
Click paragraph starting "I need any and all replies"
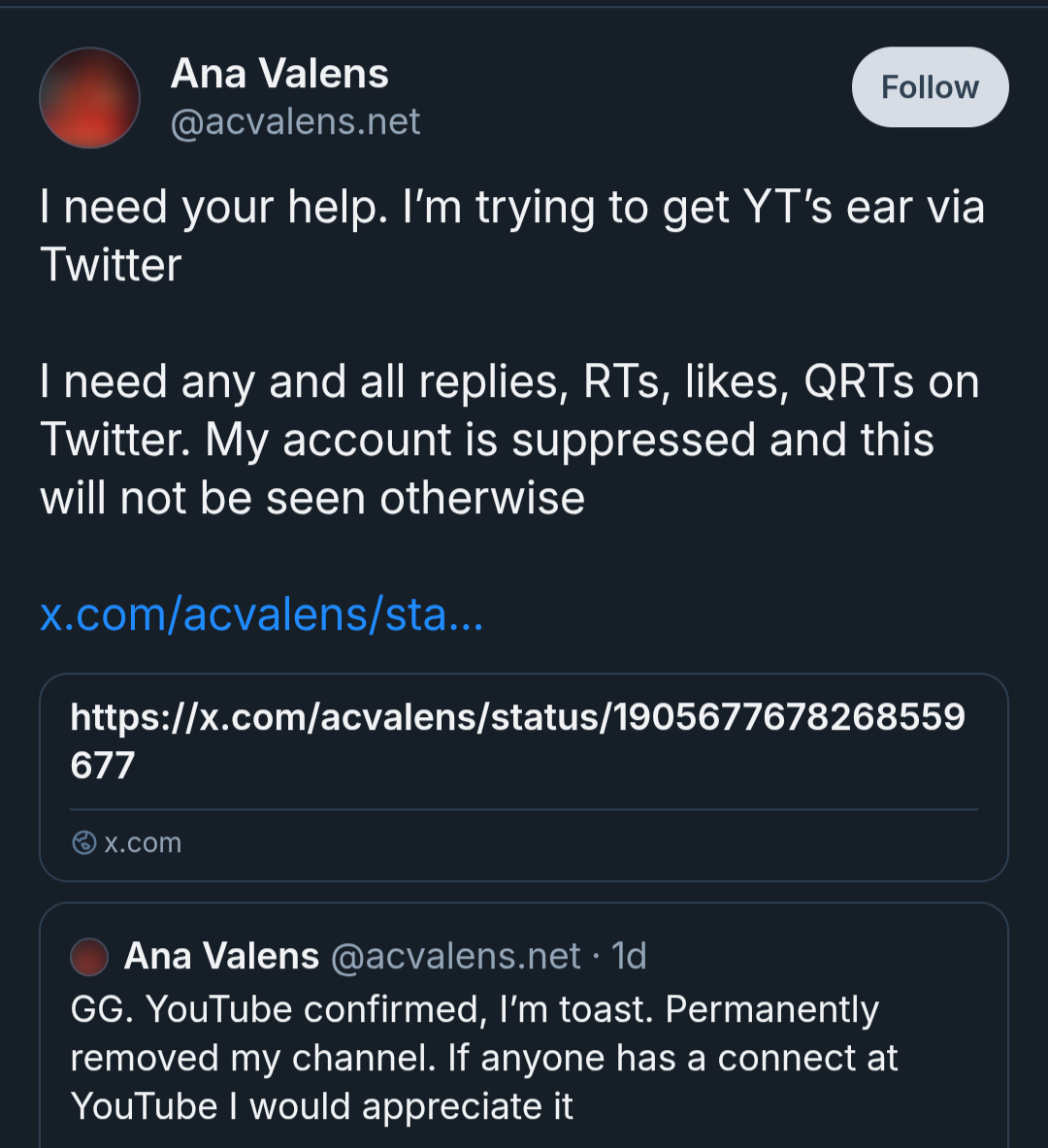point(508,382)
